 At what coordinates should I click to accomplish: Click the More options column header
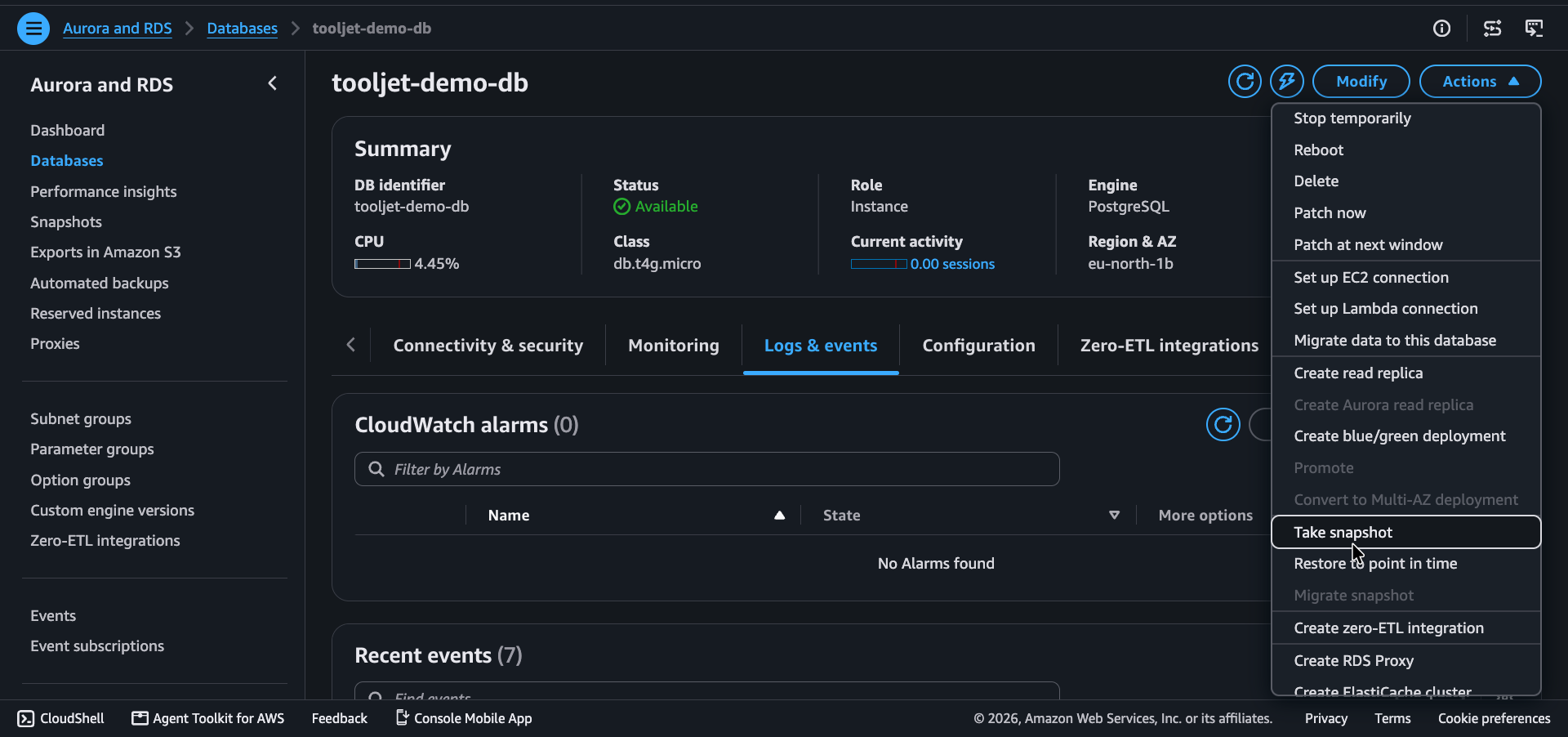click(1205, 516)
